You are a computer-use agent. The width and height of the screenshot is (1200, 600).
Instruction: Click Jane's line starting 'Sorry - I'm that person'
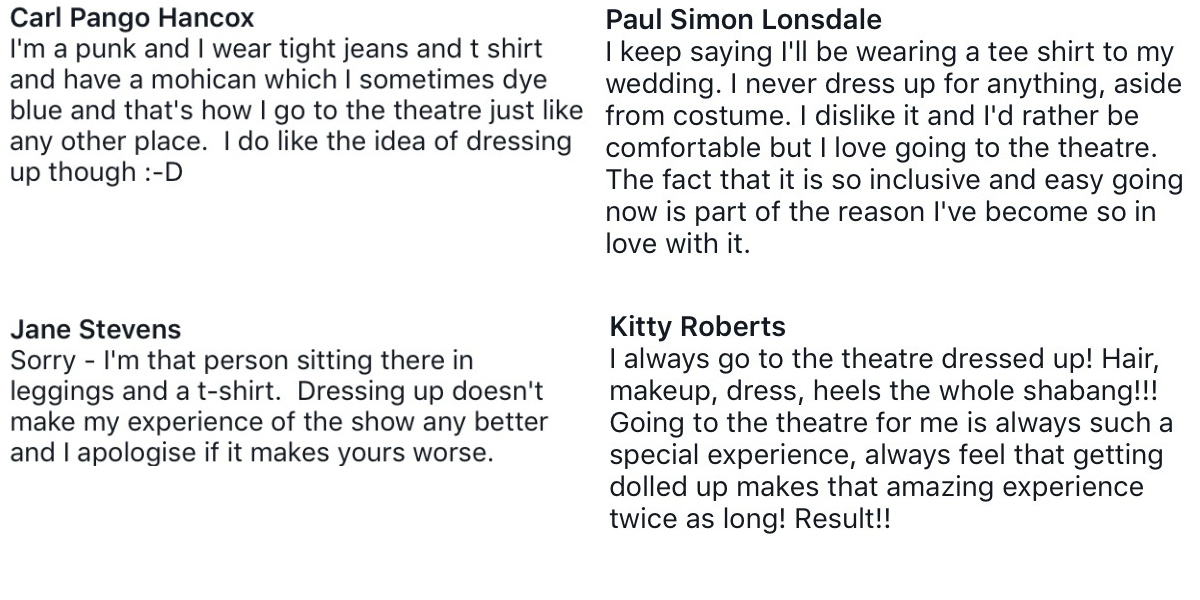(x=241, y=360)
